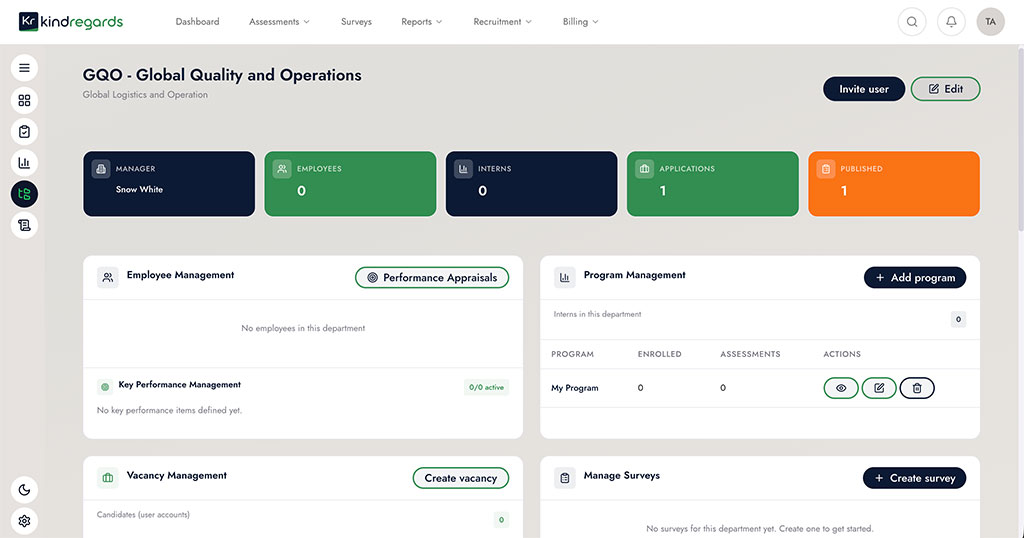Viewport: 1024px width, 538px height.
Task: Click the Add program button
Action: [x=915, y=277]
